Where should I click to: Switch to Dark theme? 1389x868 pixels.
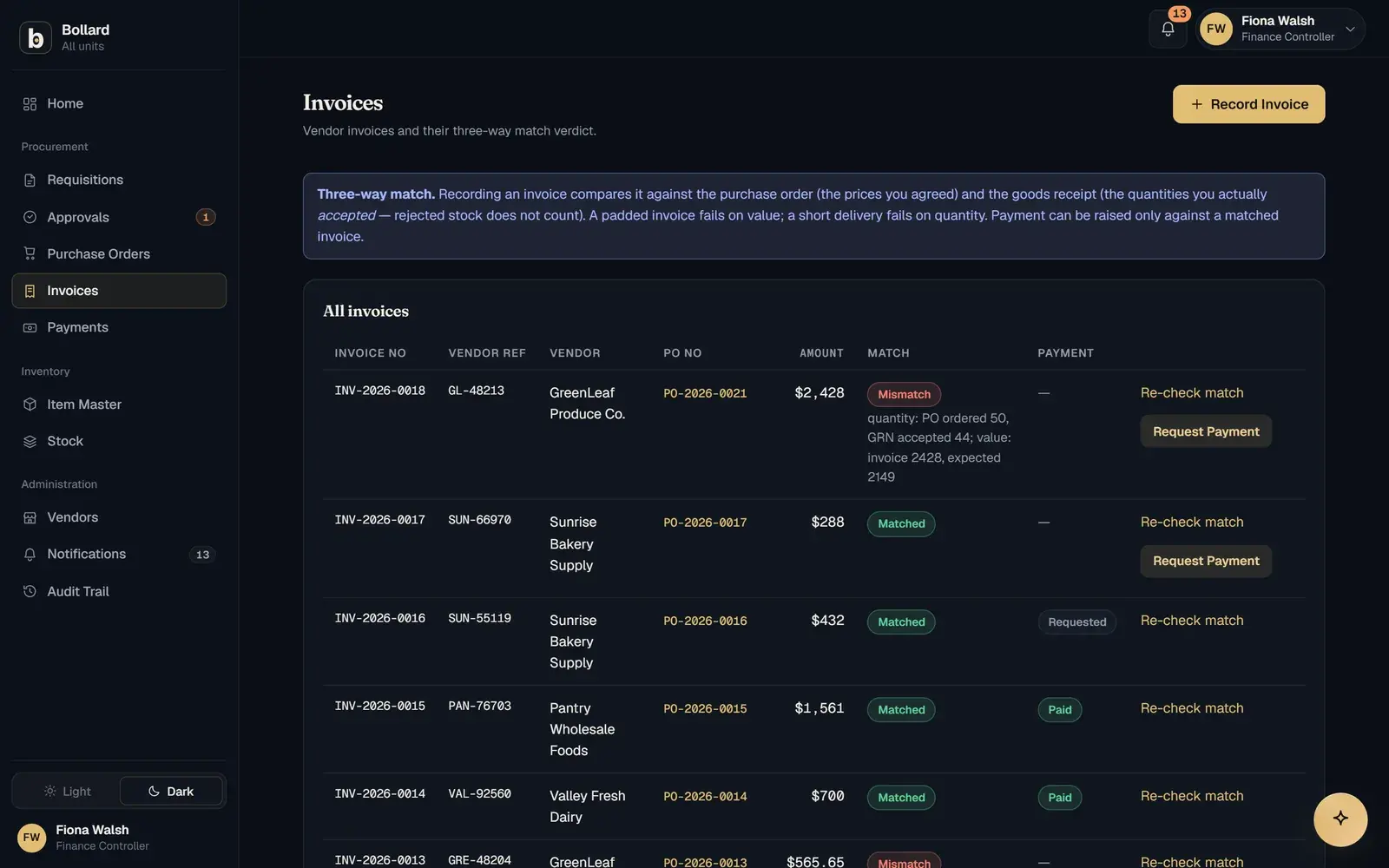[x=171, y=792]
